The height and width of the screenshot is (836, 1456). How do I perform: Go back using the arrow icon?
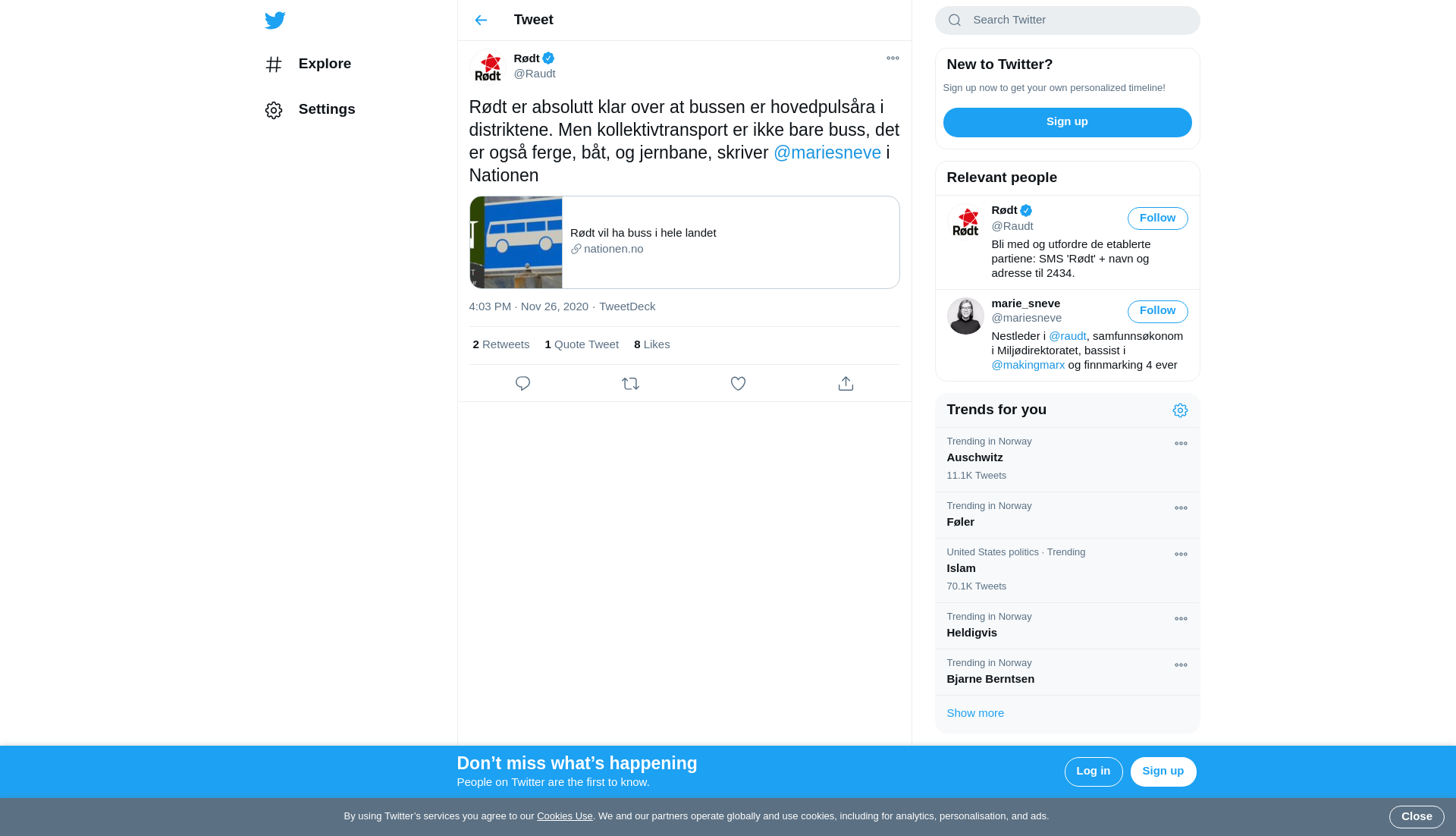coord(481,20)
